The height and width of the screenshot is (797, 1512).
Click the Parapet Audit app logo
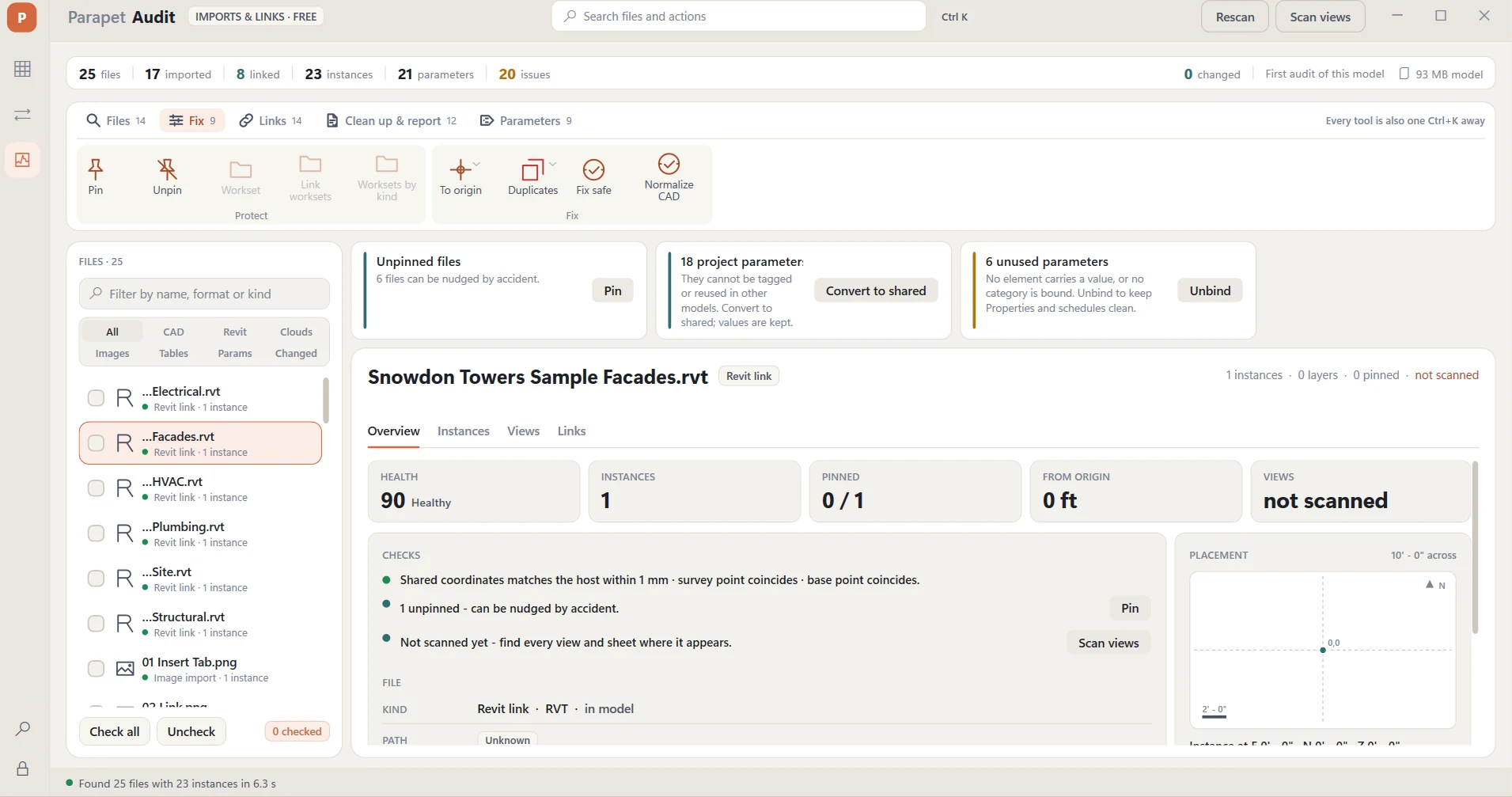tap(22, 17)
